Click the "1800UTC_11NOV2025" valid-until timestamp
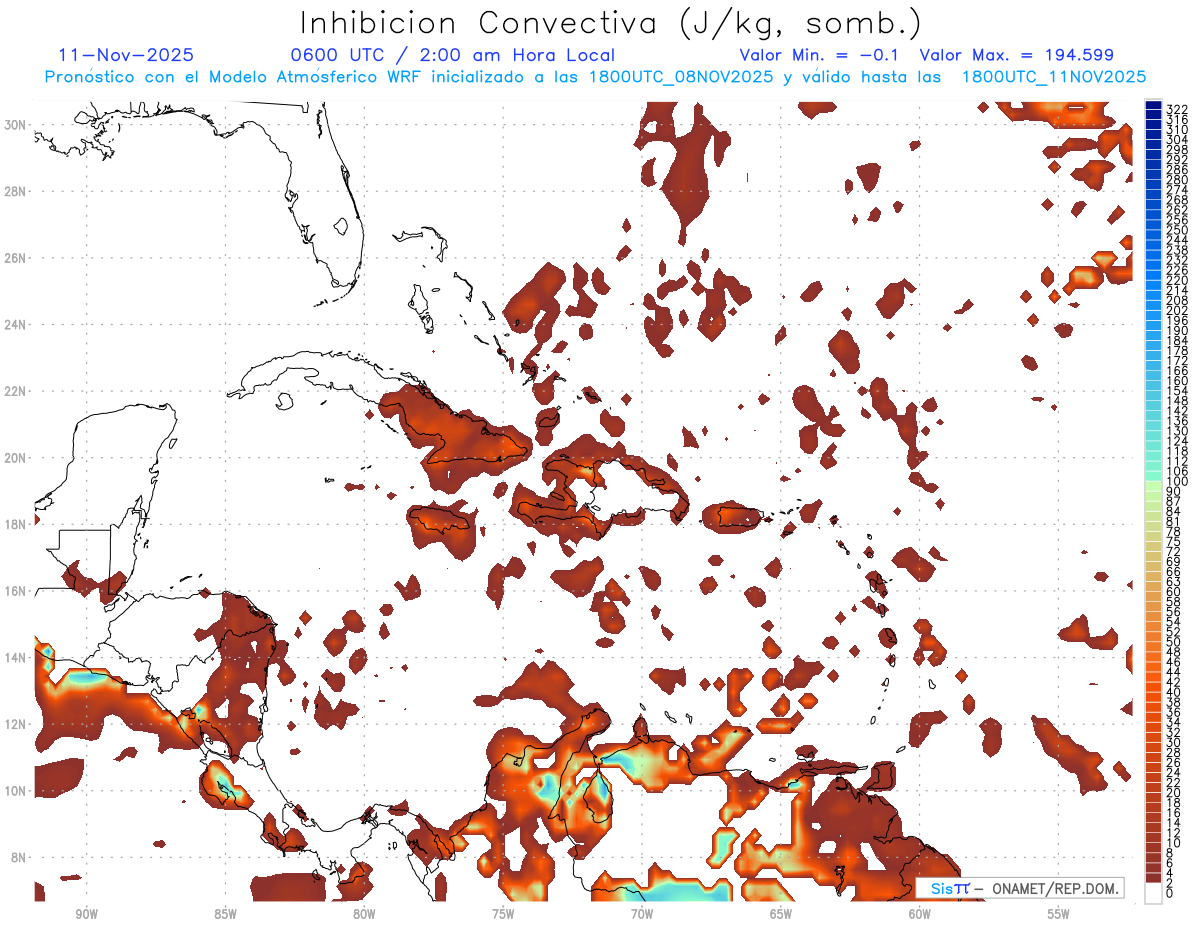The height and width of the screenshot is (927, 1200). (1054, 77)
